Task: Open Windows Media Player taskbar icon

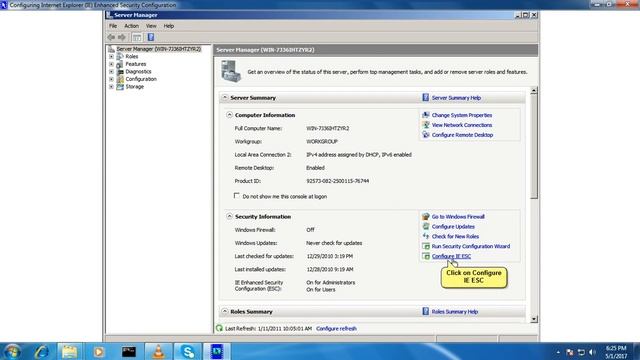Action: pyautogui.click(x=98, y=351)
